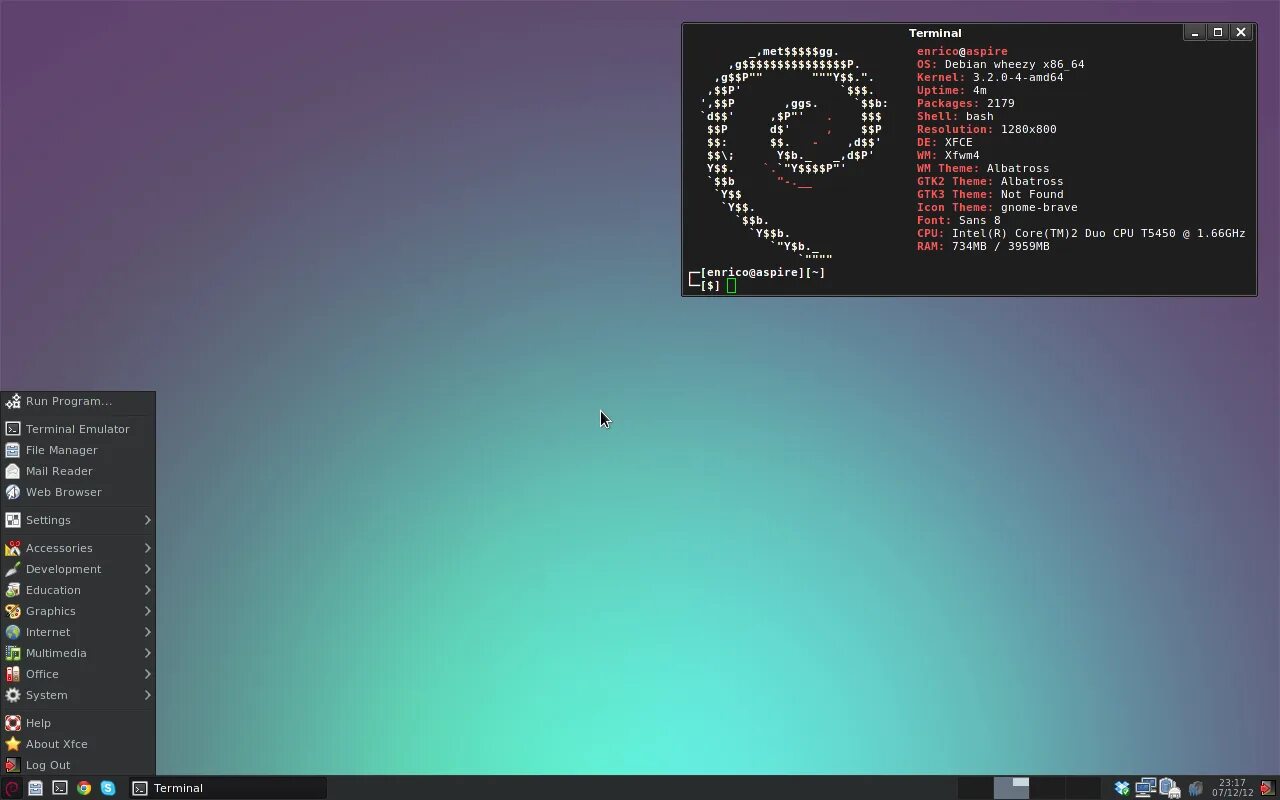
Task: Open Mail Reader from the menu
Action: point(78,471)
